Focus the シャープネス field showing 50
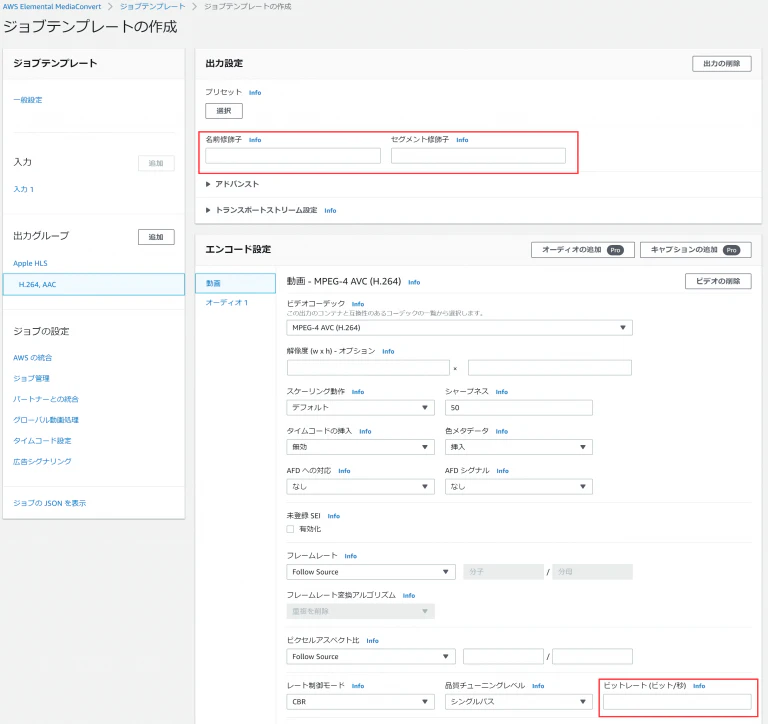 (519, 408)
